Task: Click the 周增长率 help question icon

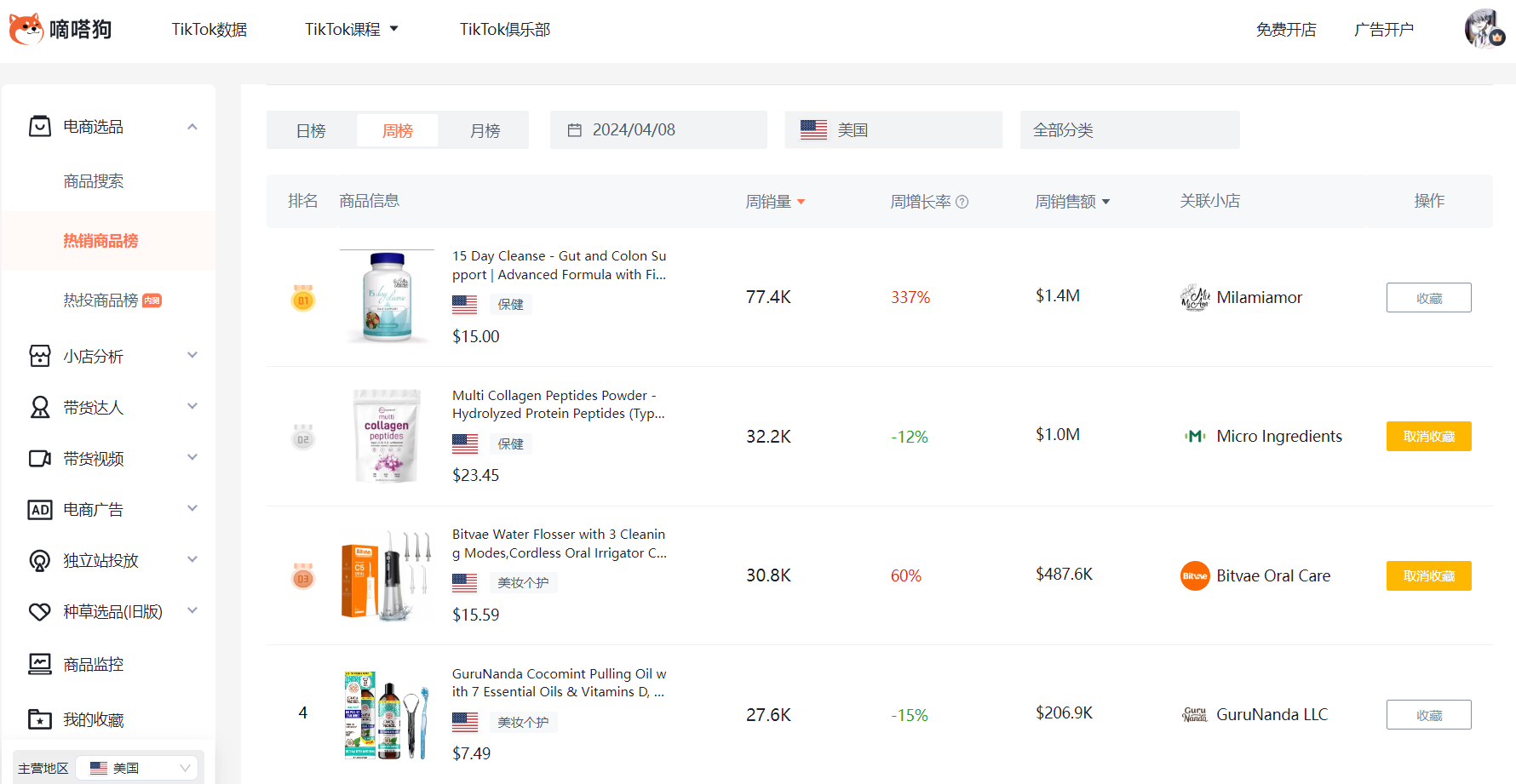Action: (962, 202)
